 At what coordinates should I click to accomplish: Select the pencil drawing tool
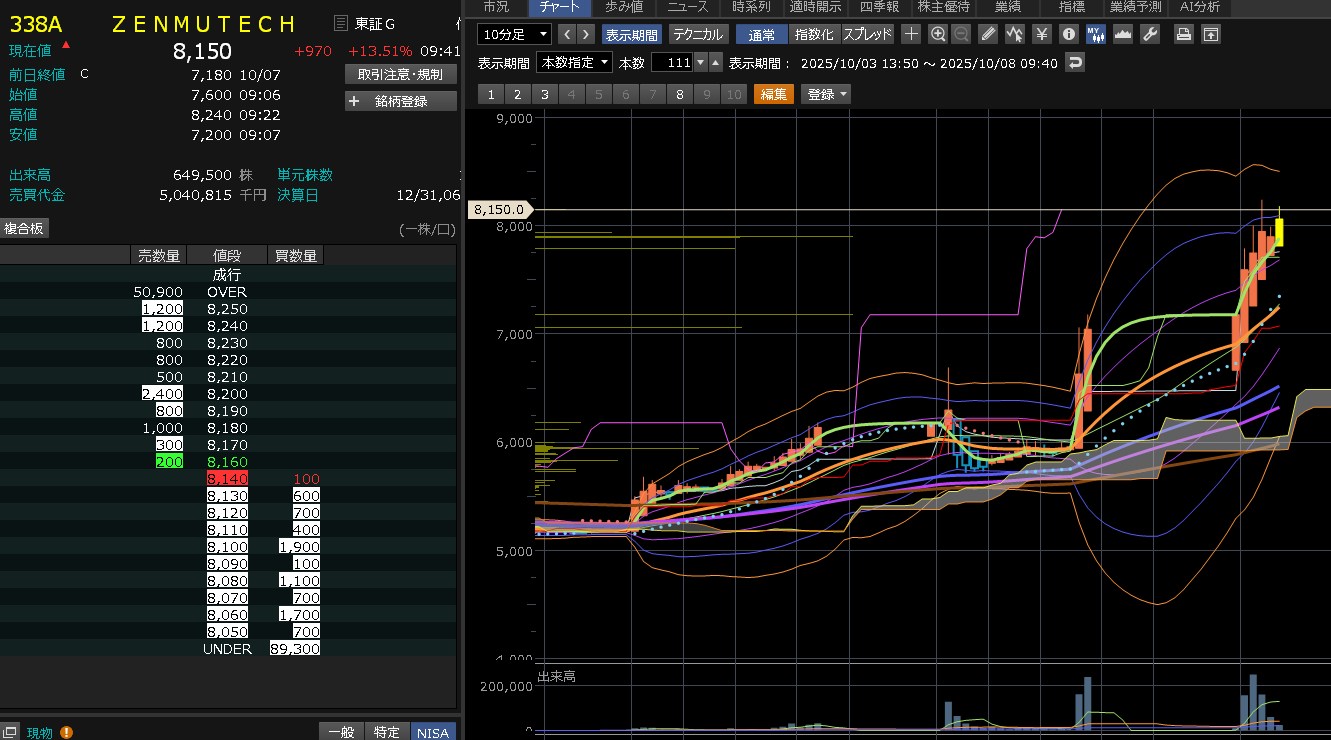[x=988, y=34]
